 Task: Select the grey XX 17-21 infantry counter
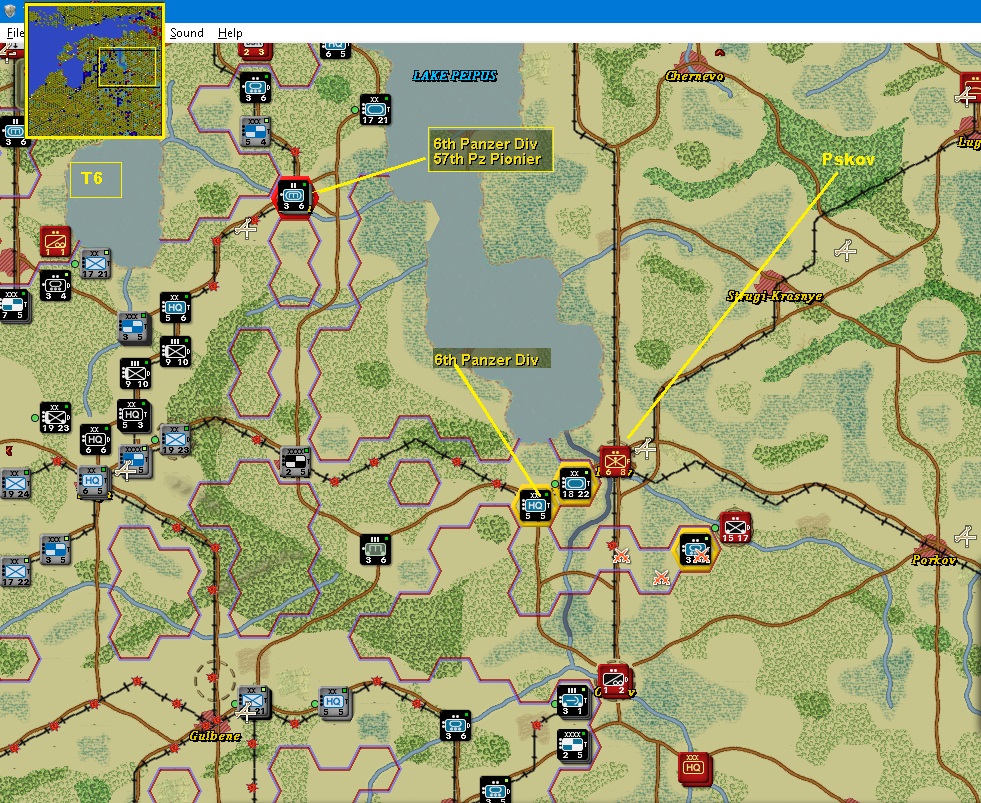tap(96, 263)
